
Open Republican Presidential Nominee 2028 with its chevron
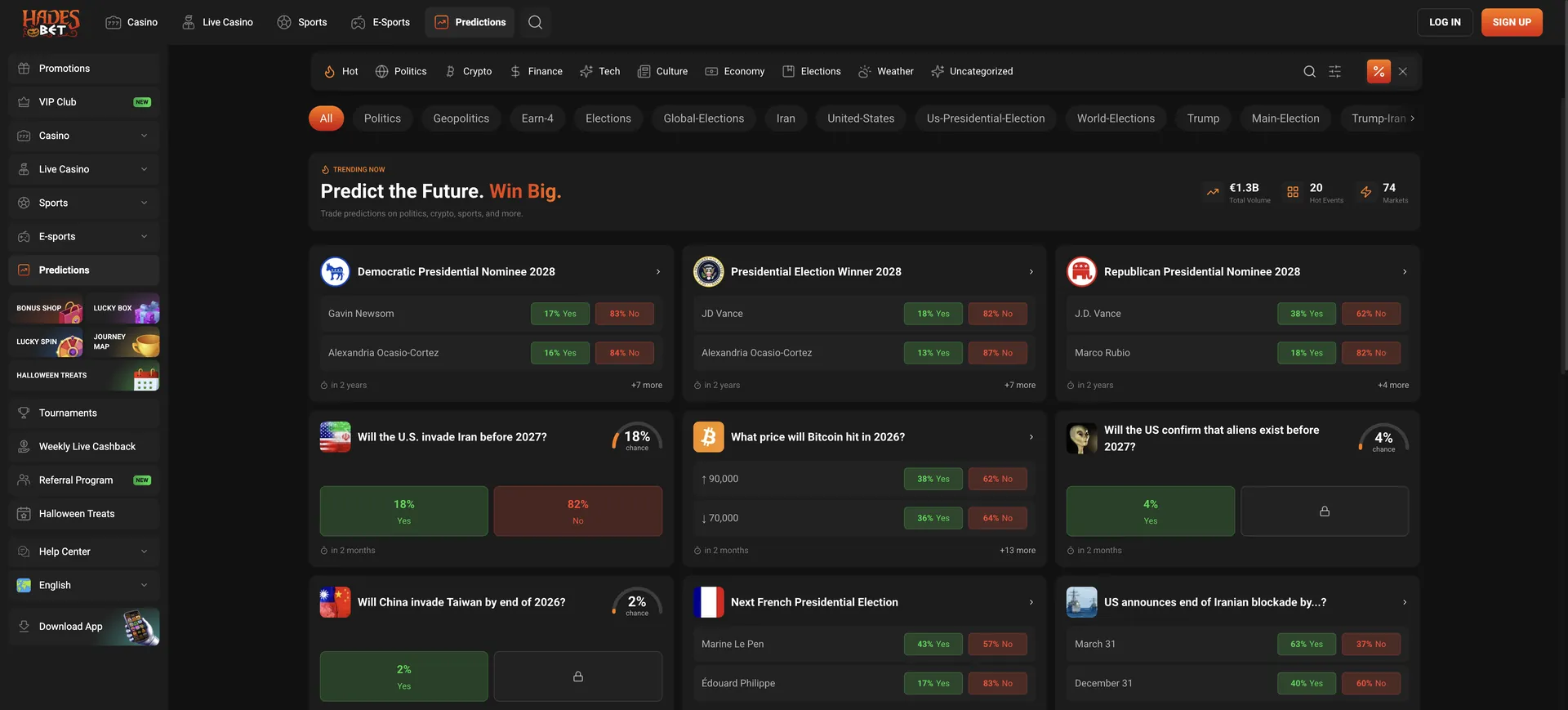(1404, 272)
